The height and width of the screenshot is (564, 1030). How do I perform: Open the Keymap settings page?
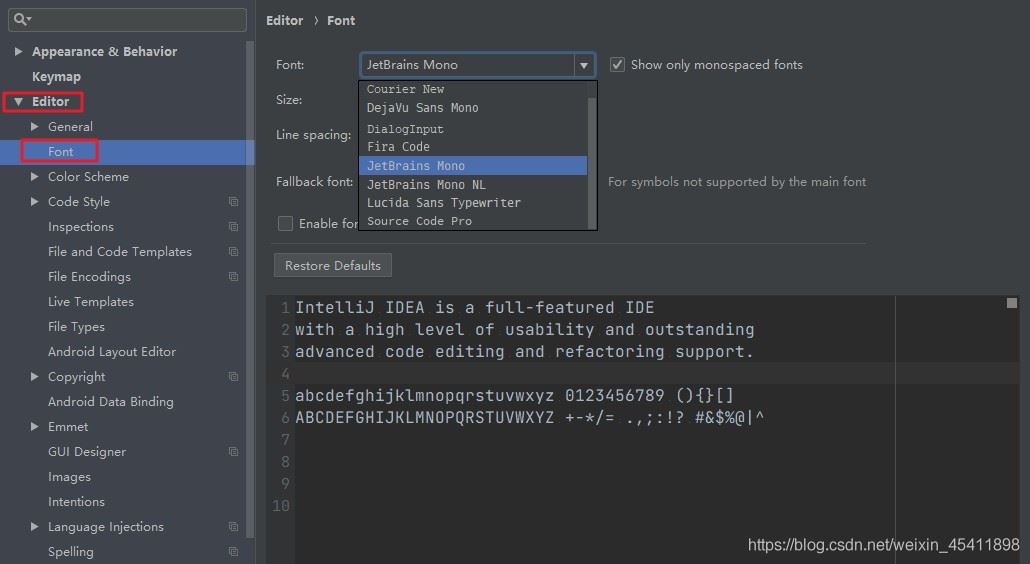coord(56,77)
